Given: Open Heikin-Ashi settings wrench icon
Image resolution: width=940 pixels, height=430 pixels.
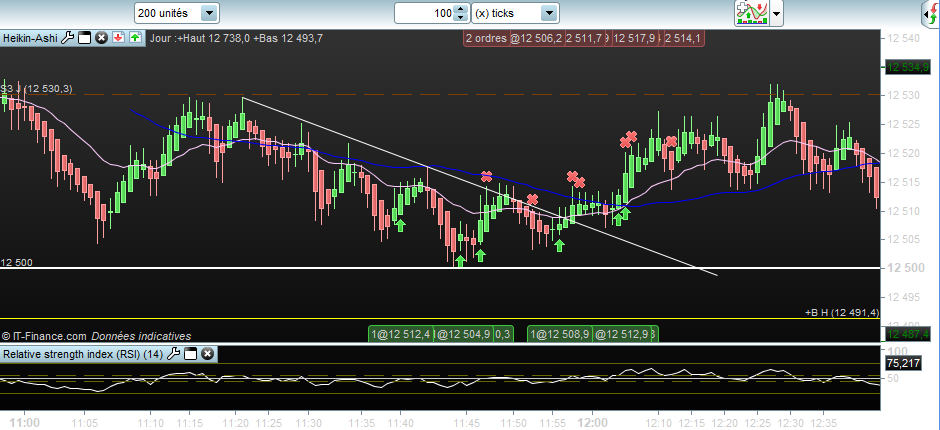Looking at the screenshot, I should click(68, 38).
